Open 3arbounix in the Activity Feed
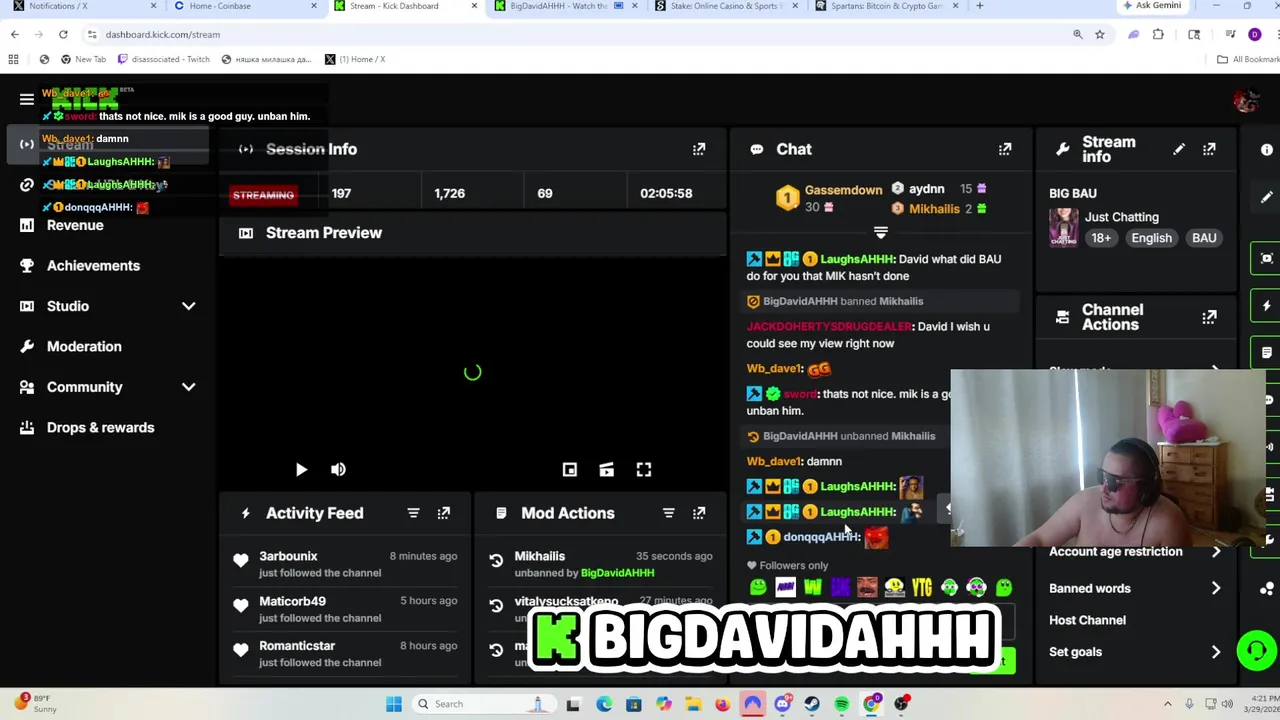The width and height of the screenshot is (1280, 720). [288, 556]
